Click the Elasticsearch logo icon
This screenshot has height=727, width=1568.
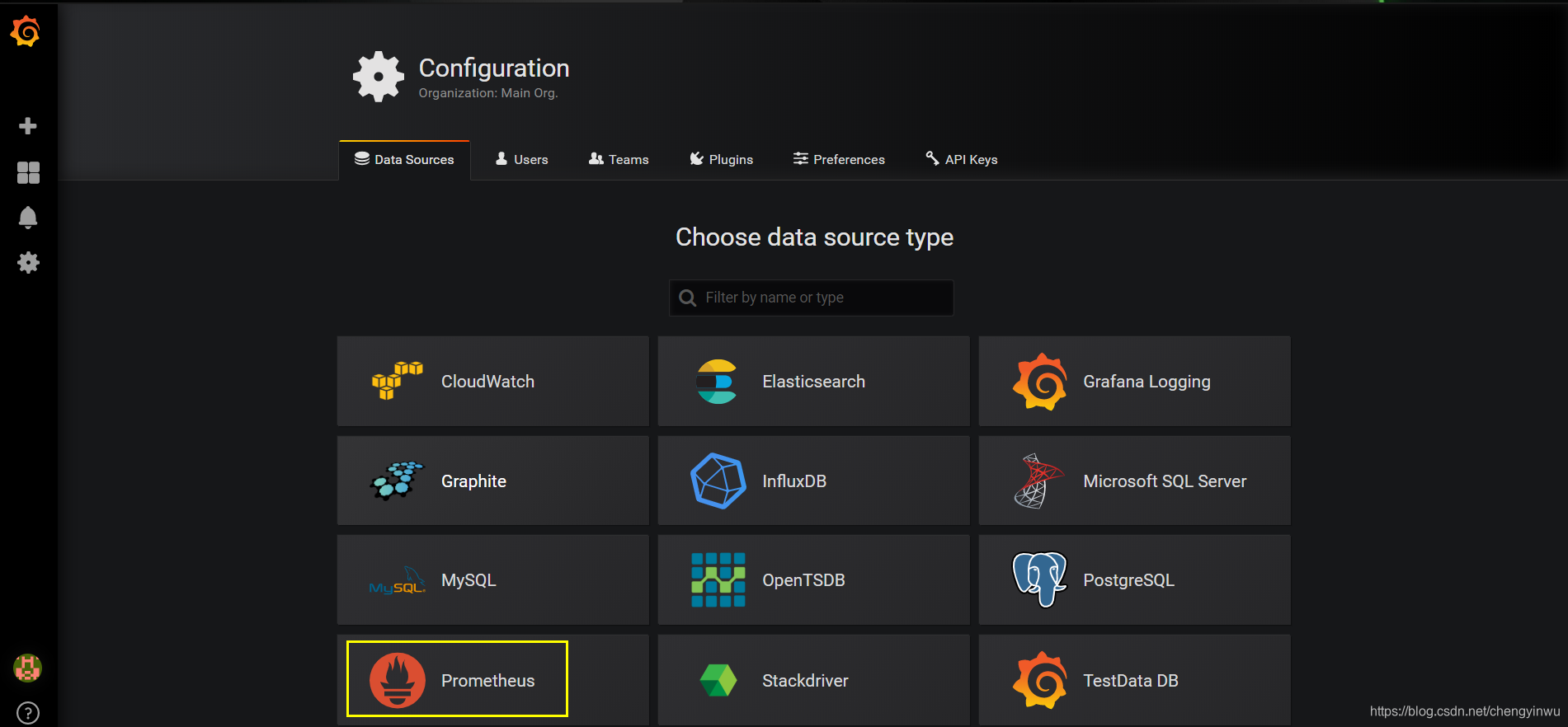point(717,382)
